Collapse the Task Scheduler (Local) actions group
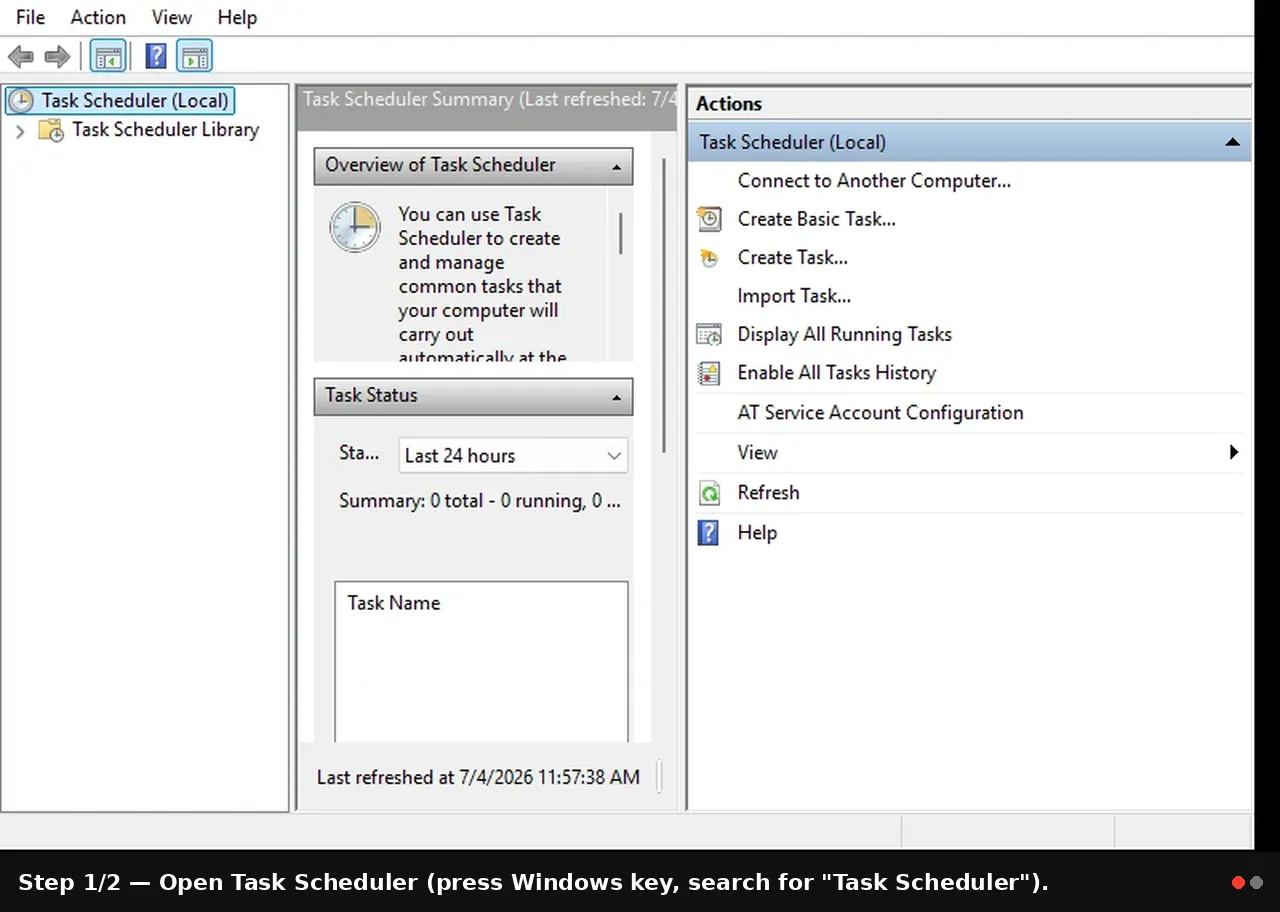Viewport: 1280px width, 912px height. coord(1232,143)
